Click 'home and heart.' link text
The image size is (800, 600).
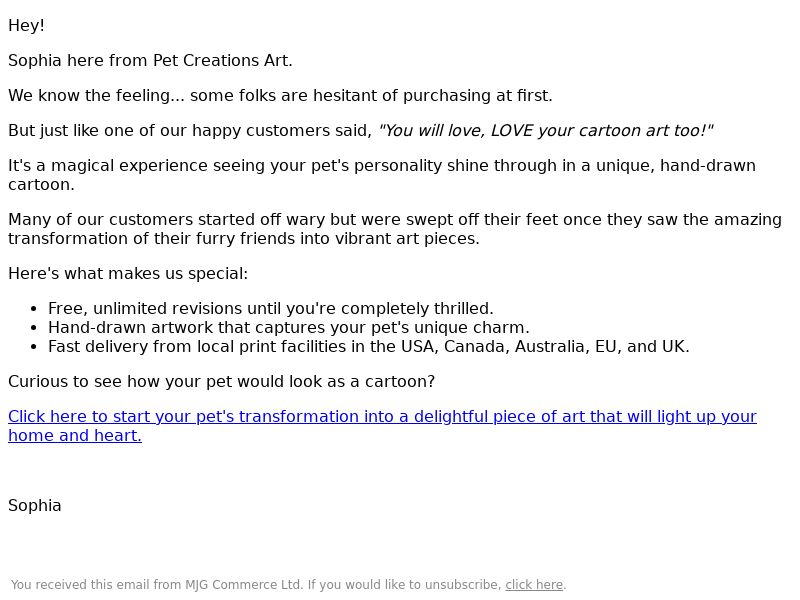[75, 436]
